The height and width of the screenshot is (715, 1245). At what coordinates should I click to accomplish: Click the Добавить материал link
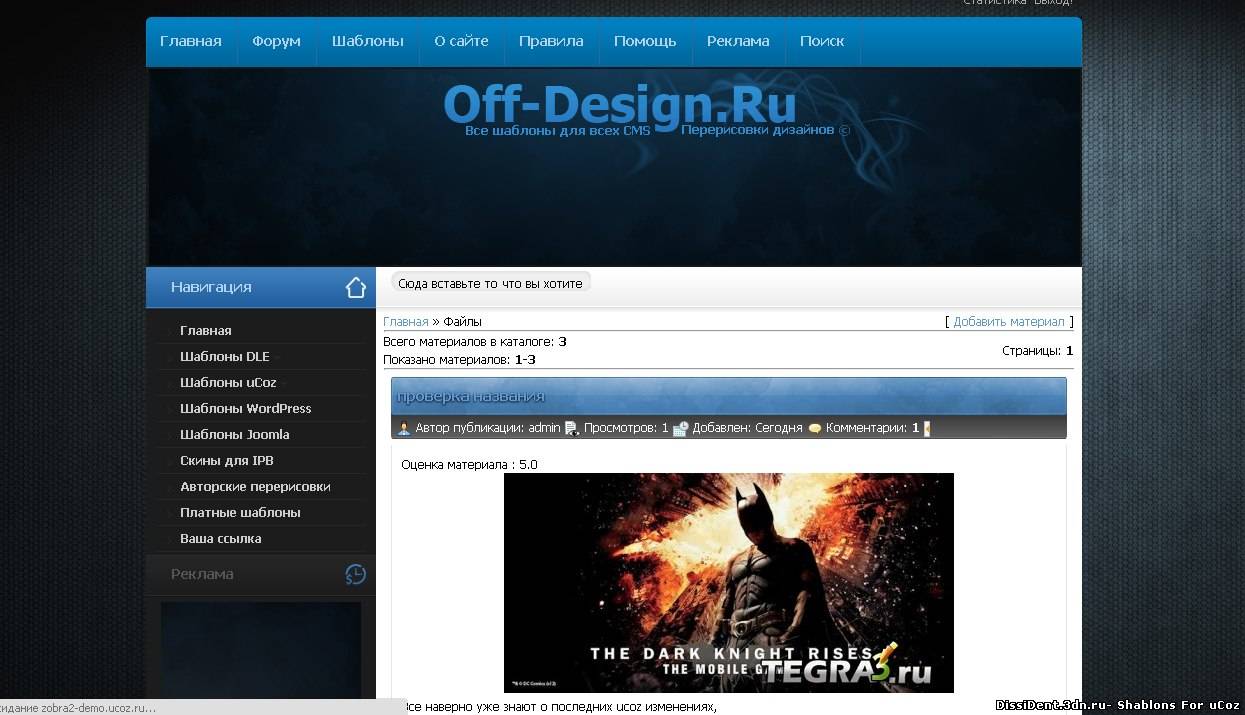[1009, 322]
